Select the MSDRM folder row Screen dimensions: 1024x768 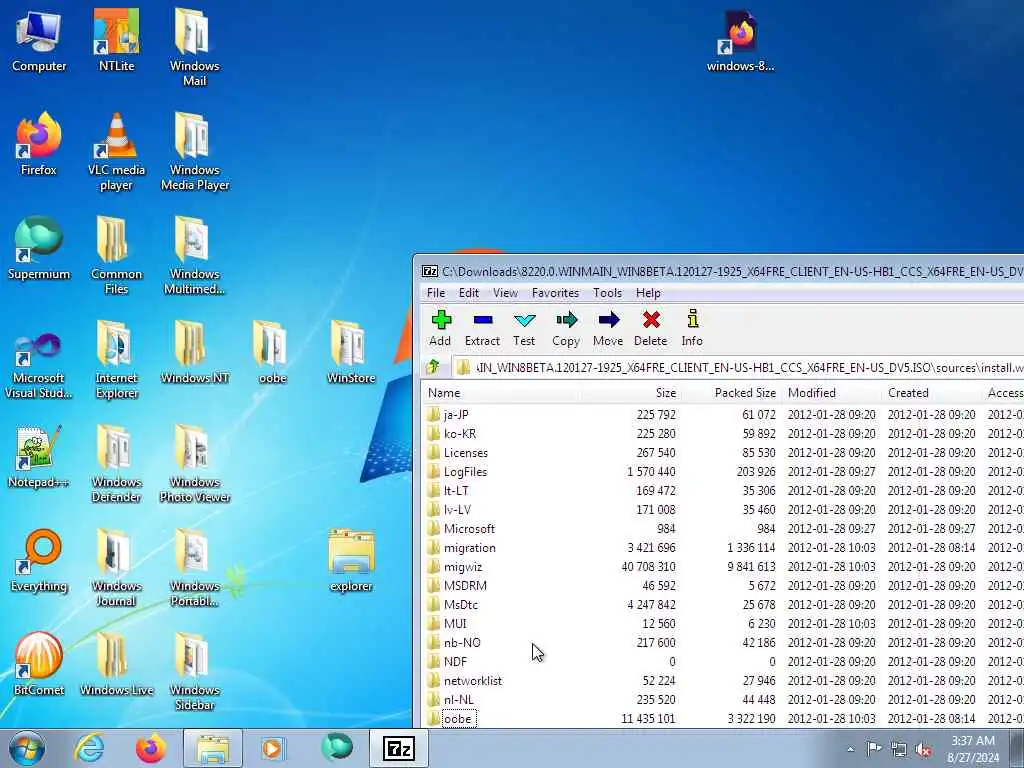[724, 585]
